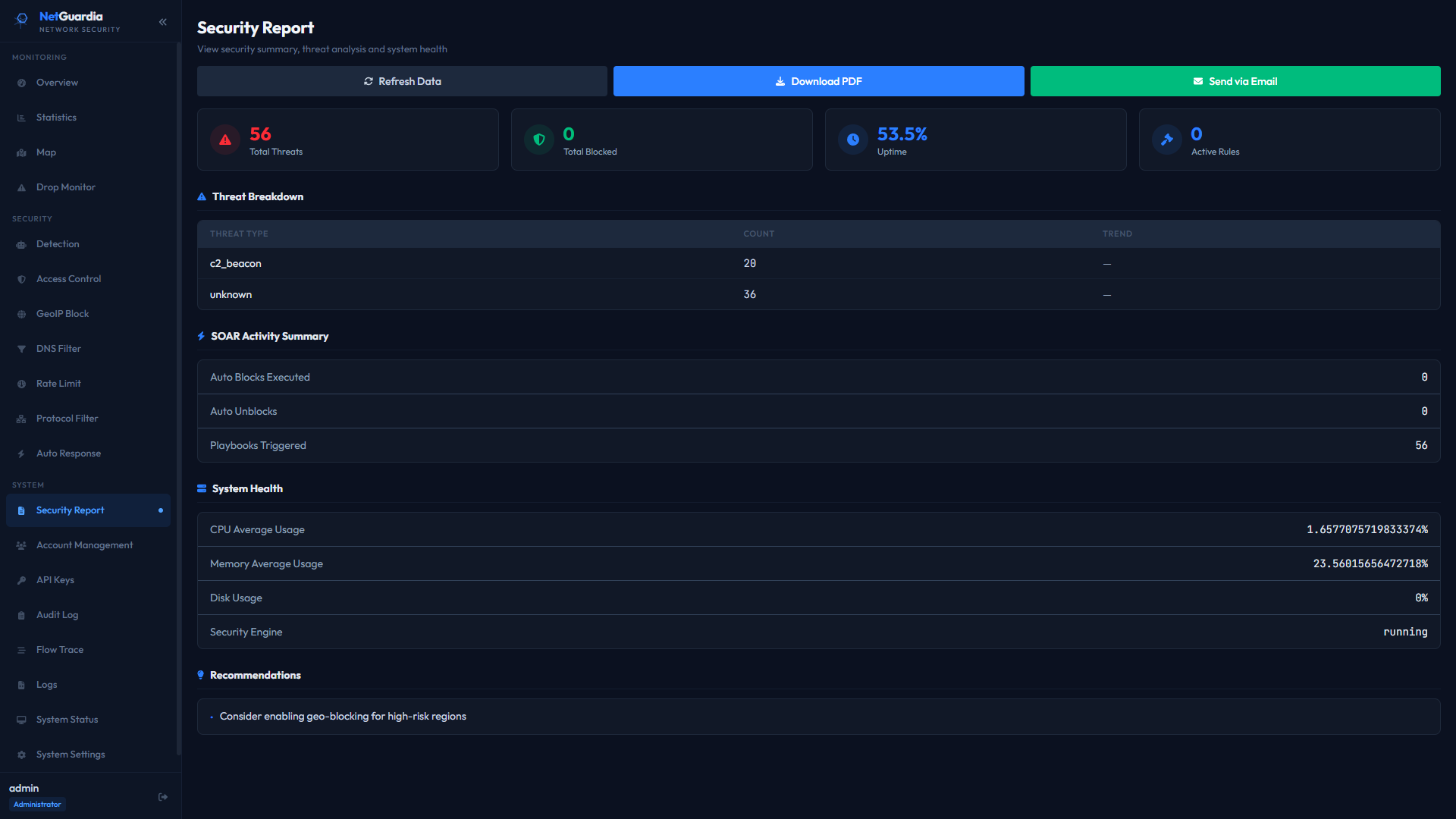
Task: Click the Recommendations lightbulb icon
Action: click(200, 675)
